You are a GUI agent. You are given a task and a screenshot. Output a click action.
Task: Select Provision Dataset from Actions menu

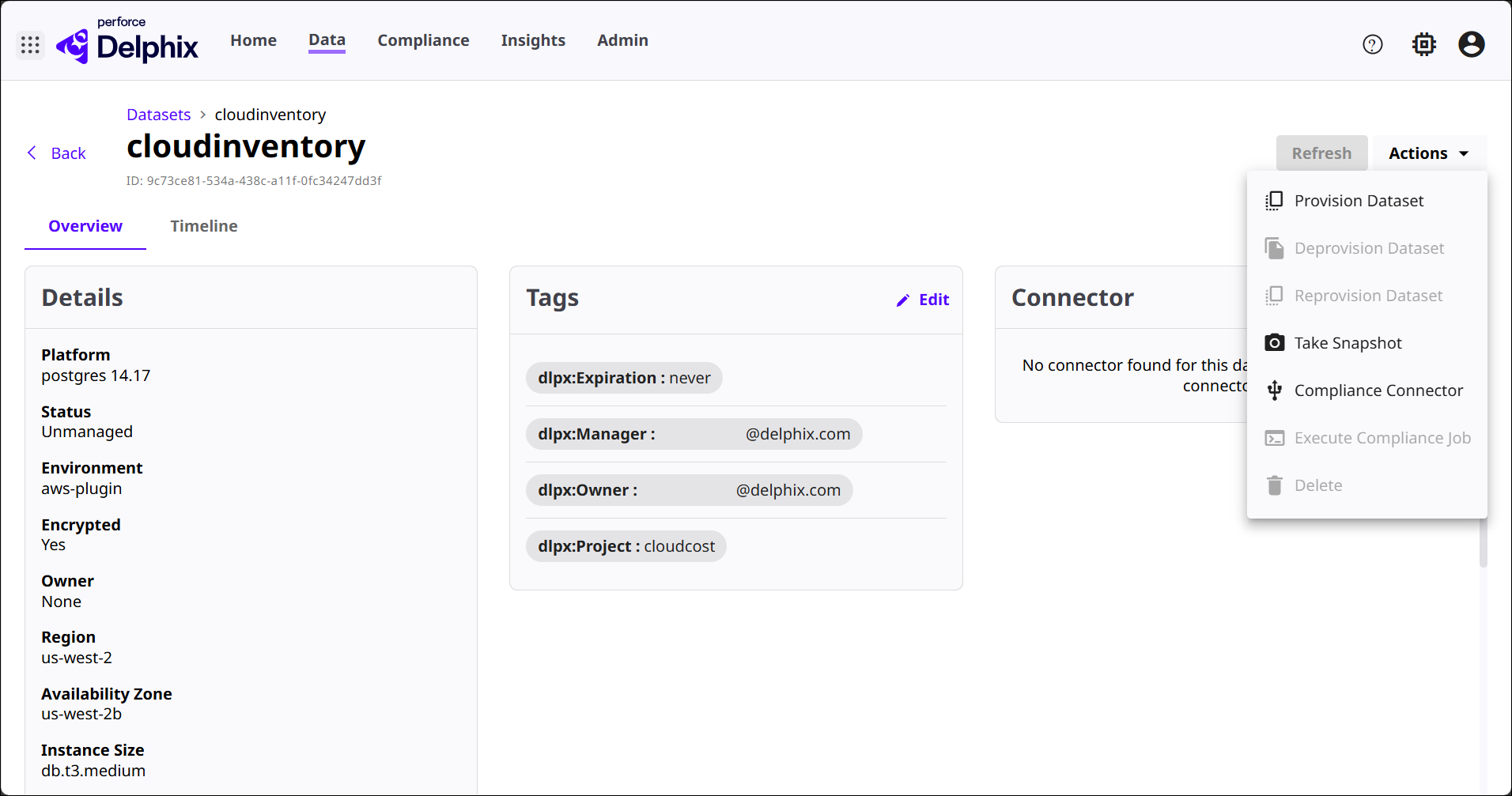[1359, 201]
